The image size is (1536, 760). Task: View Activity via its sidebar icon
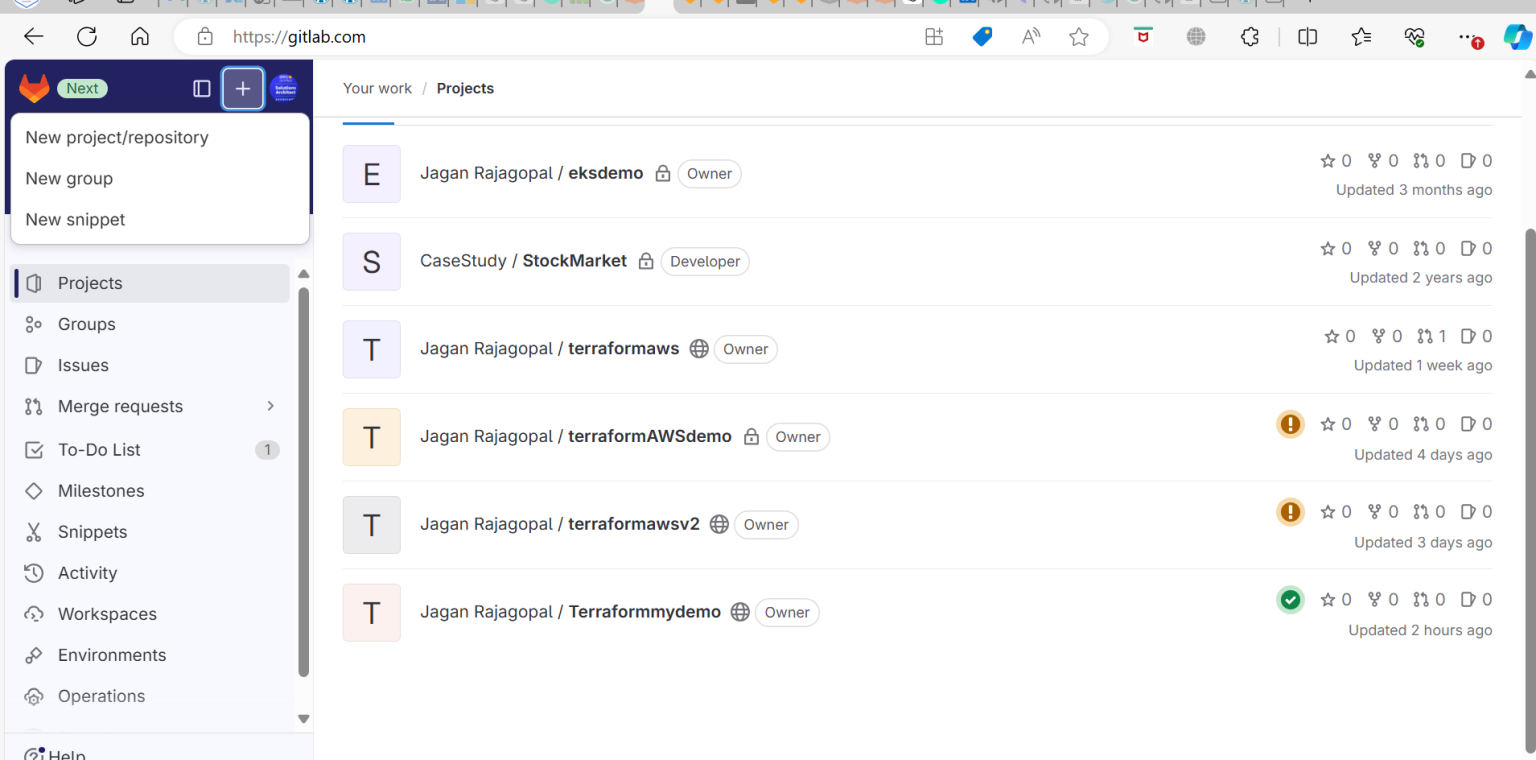(33, 572)
